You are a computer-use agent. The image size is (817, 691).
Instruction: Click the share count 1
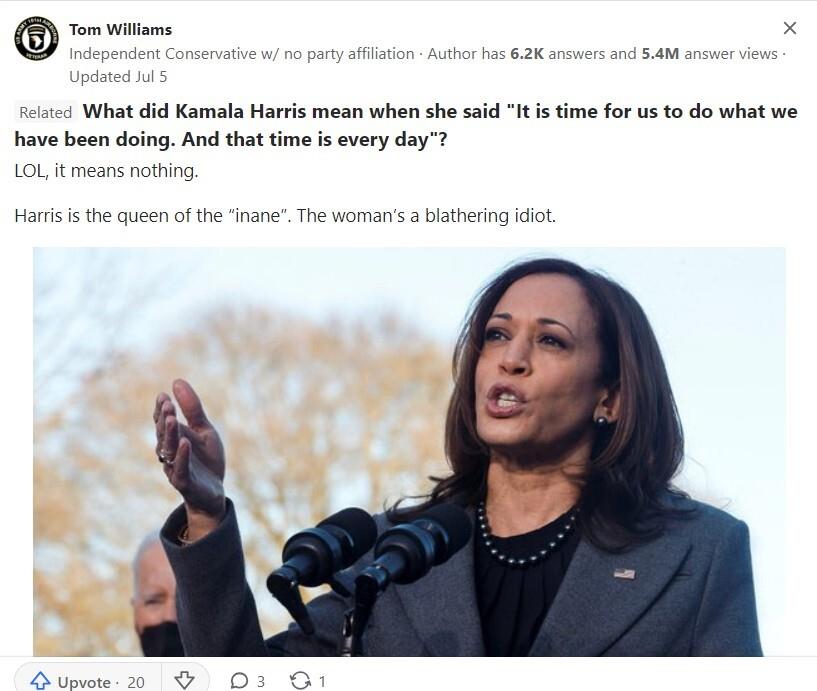[x=322, y=682]
